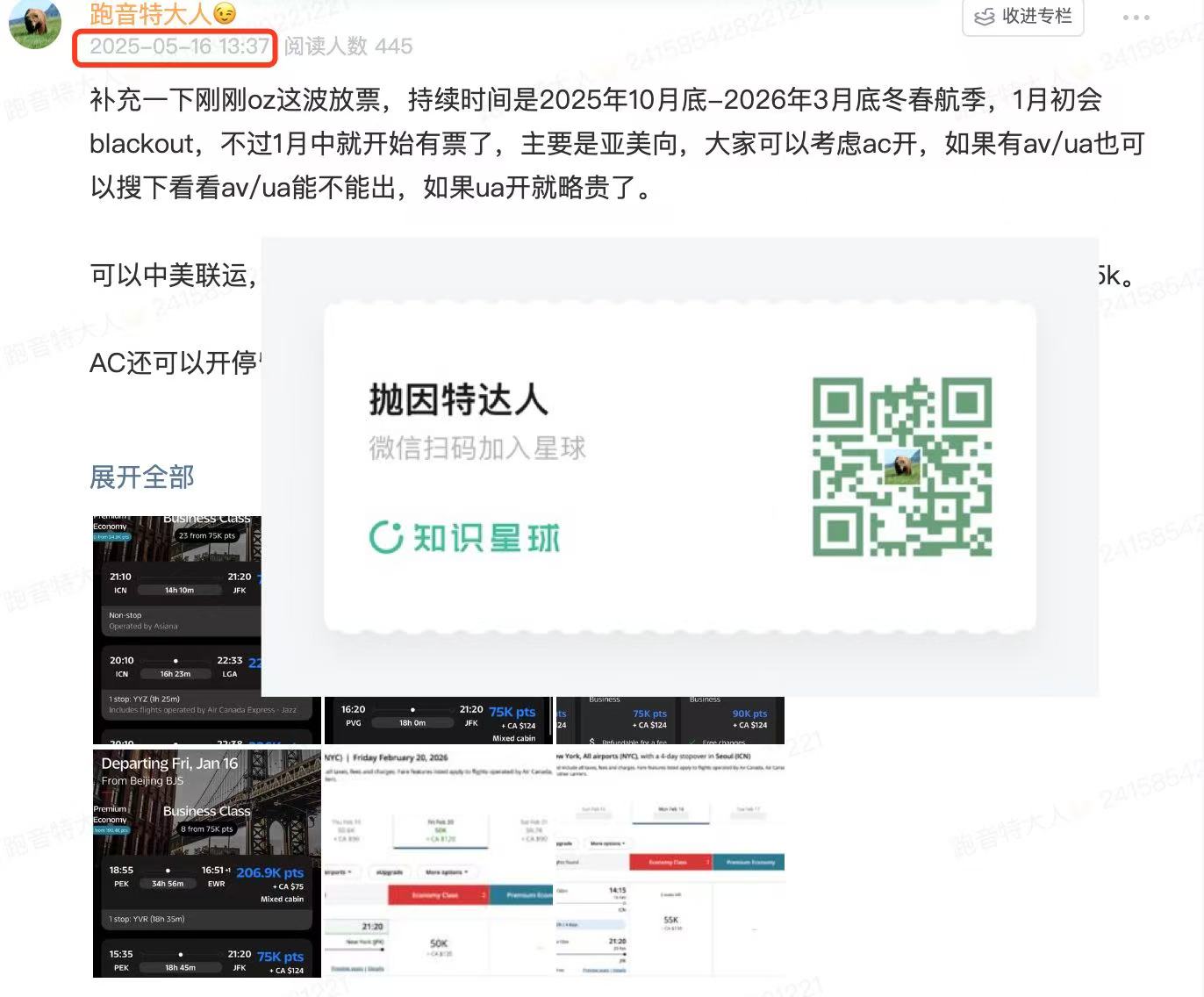The image size is (1204, 997).
Task: Open the Departing Fri, Jan 16 thumbnail
Action: click(x=207, y=864)
